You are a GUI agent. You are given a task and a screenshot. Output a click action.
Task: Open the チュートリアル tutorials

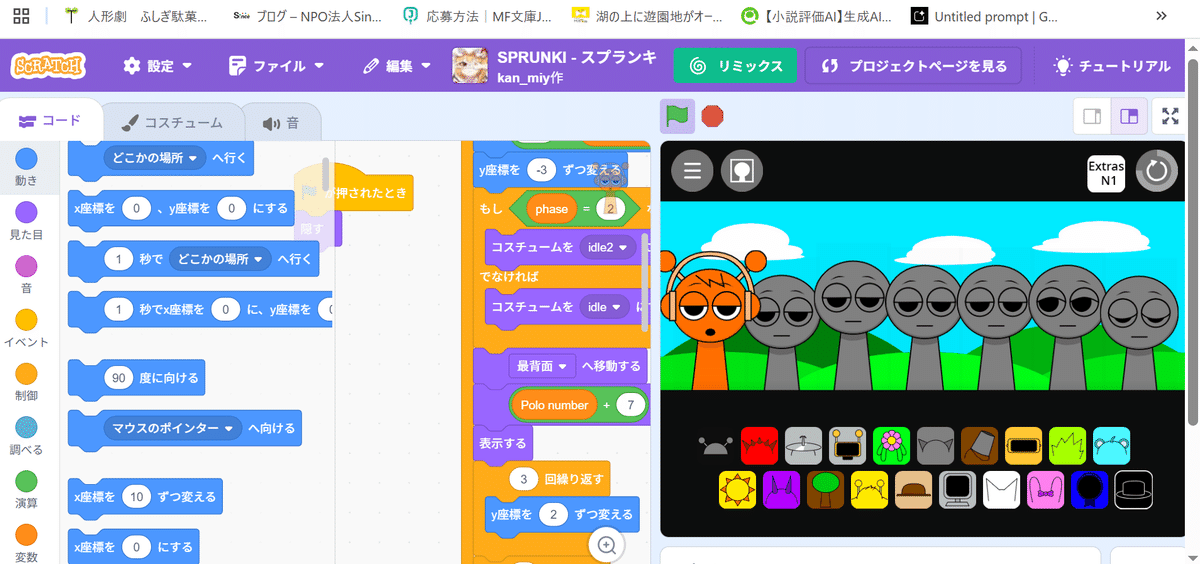click(x=1113, y=66)
